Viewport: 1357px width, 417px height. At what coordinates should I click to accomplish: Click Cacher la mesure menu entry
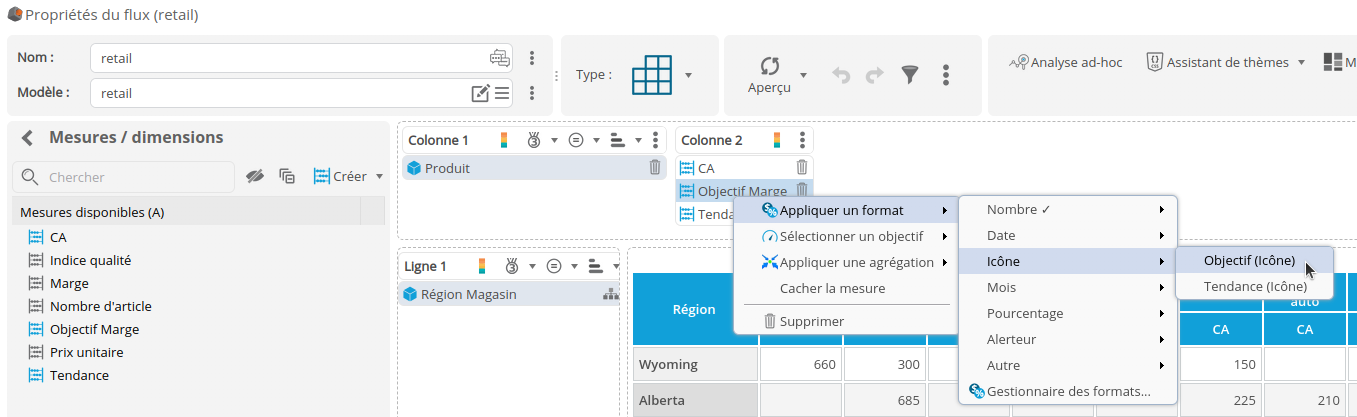click(832, 288)
